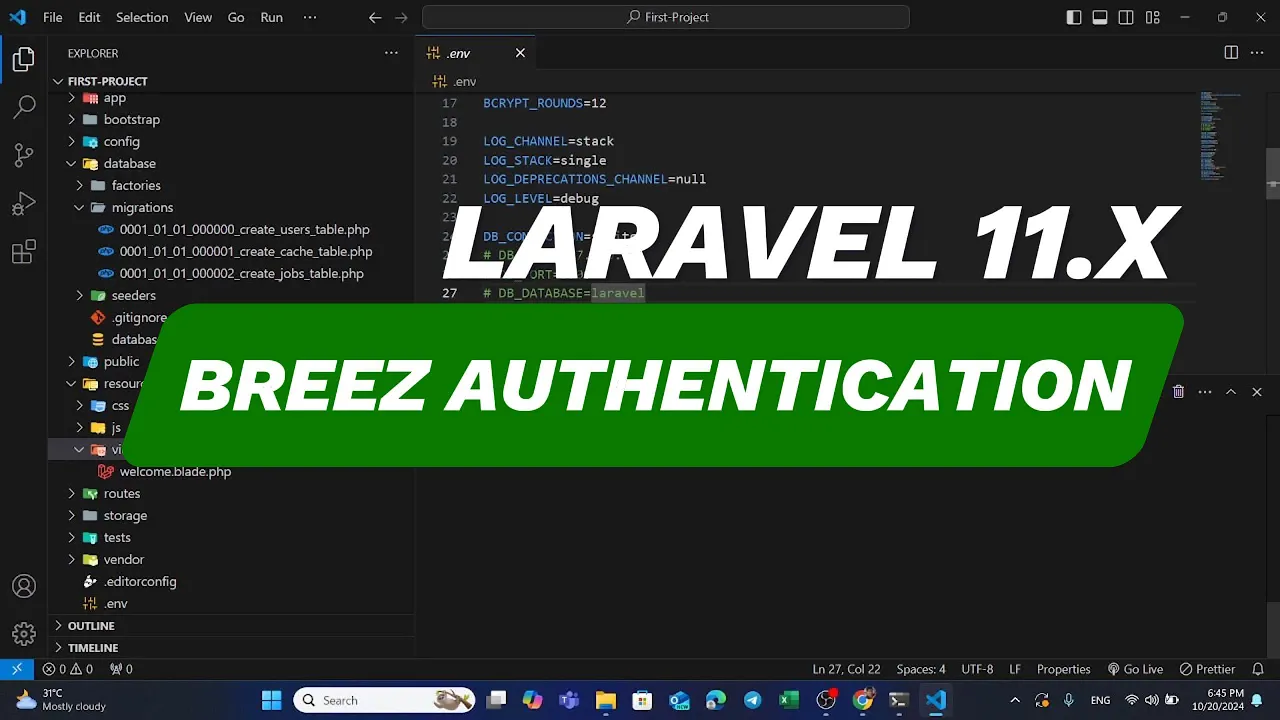Go forward using the navigation arrow
The height and width of the screenshot is (720, 1280).
click(401, 17)
